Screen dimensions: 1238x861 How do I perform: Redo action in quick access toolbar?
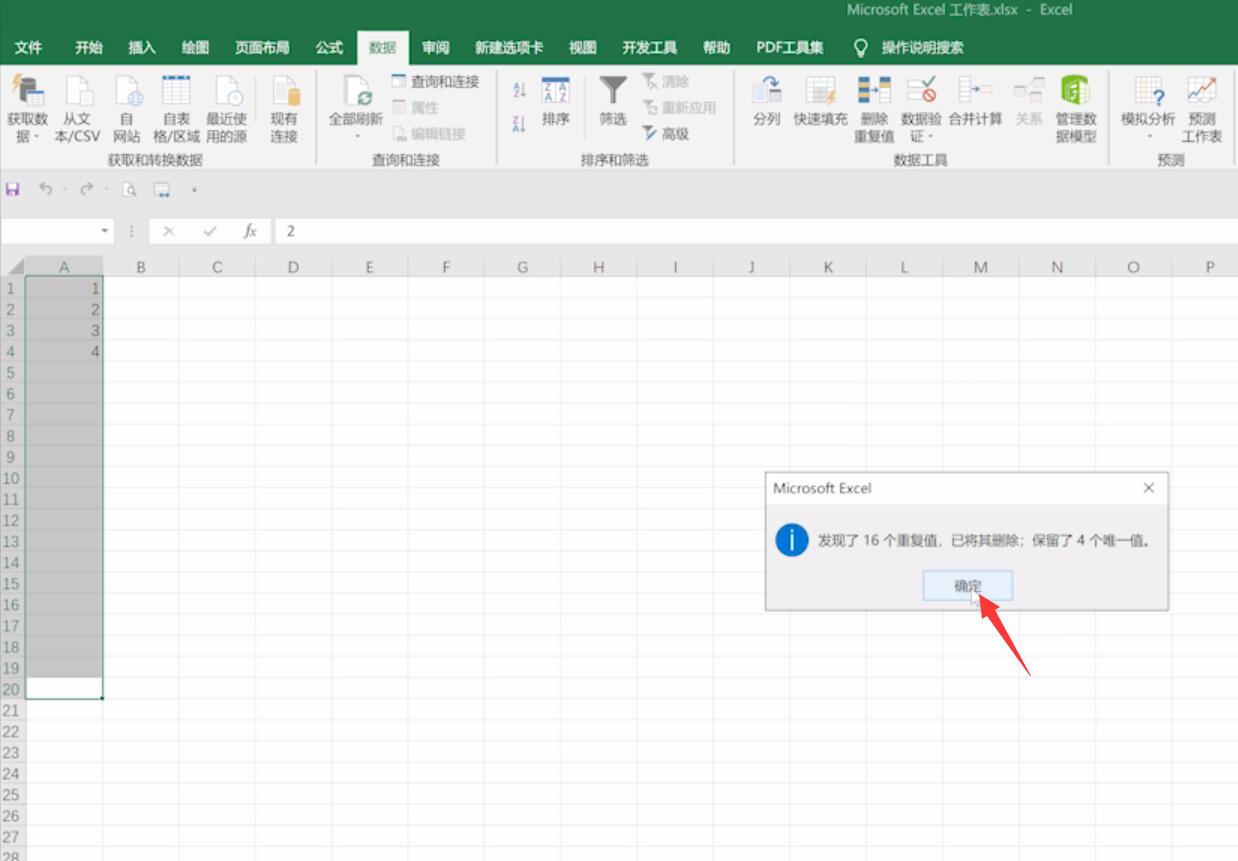pos(86,189)
